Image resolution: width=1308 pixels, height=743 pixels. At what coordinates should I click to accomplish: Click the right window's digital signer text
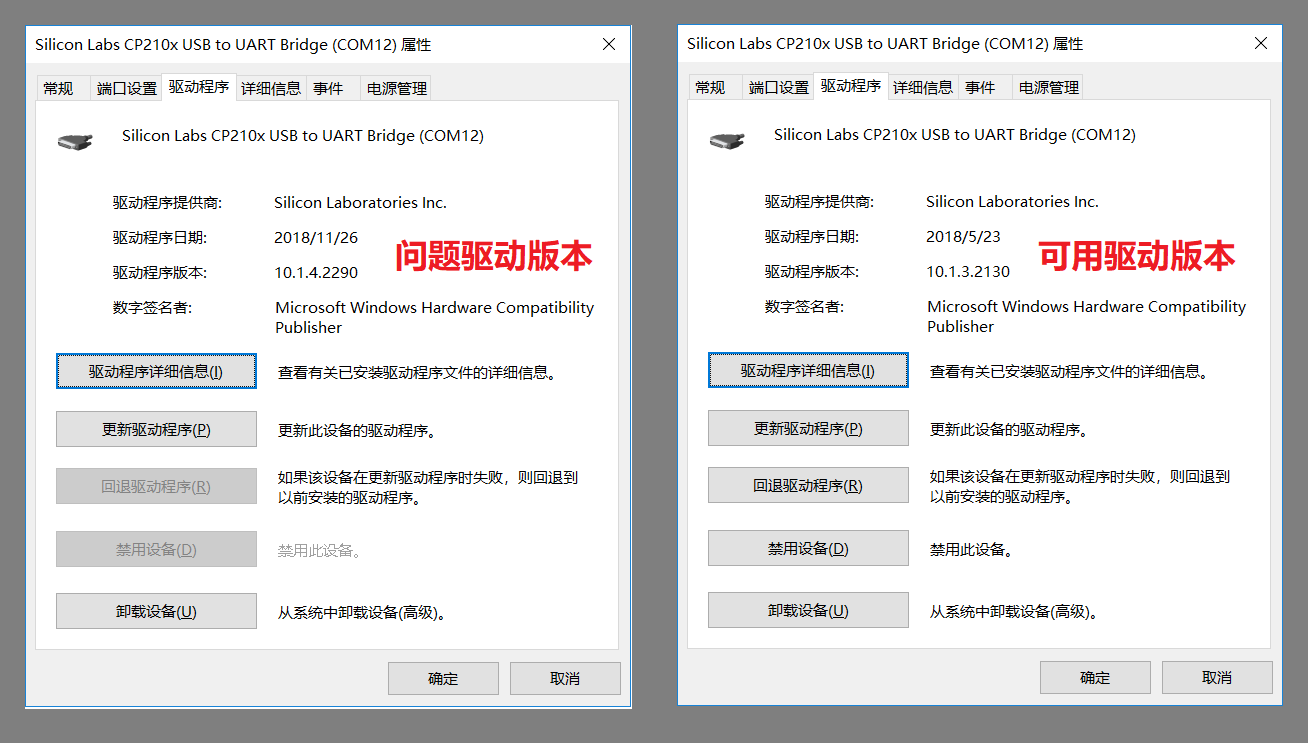click(x=1086, y=316)
